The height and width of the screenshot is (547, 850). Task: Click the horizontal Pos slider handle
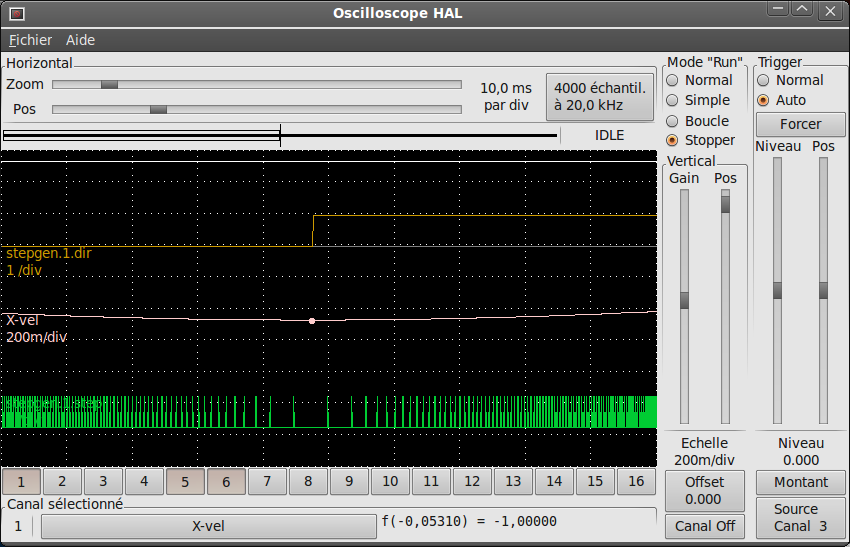point(158,110)
